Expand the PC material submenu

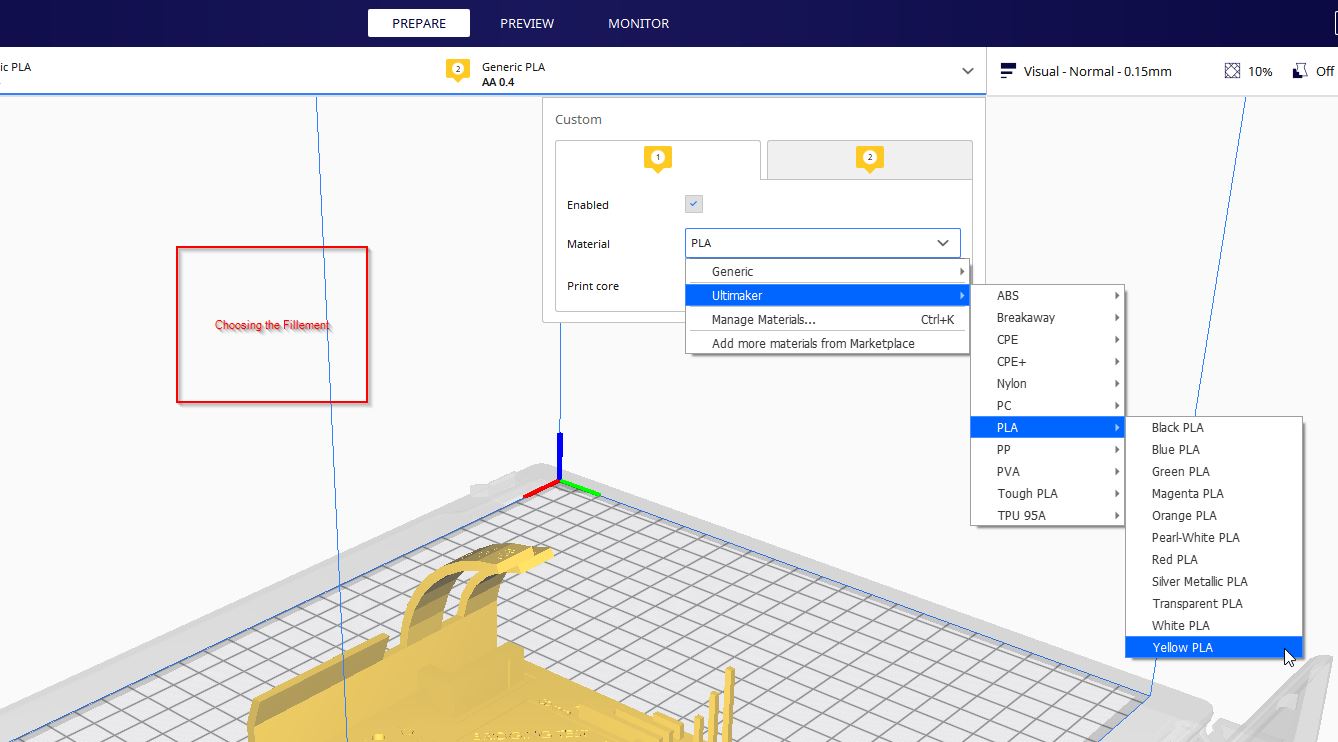click(x=1048, y=405)
